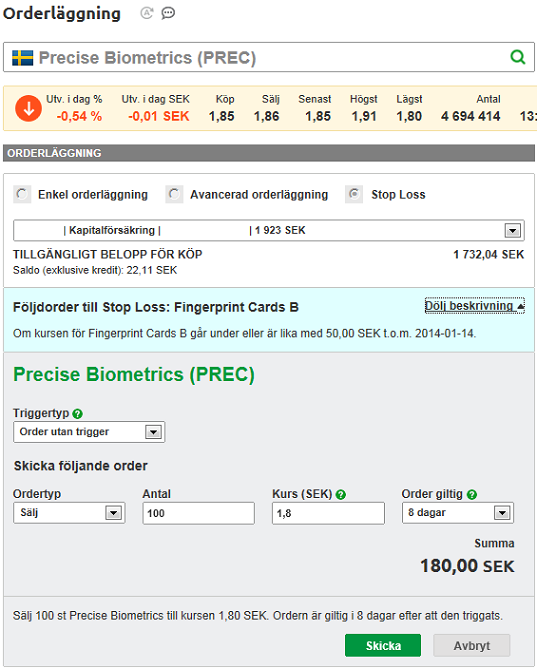Select Avancerad orderläggning radio button
The width and height of the screenshot is (537, 669).
(174, 194)
